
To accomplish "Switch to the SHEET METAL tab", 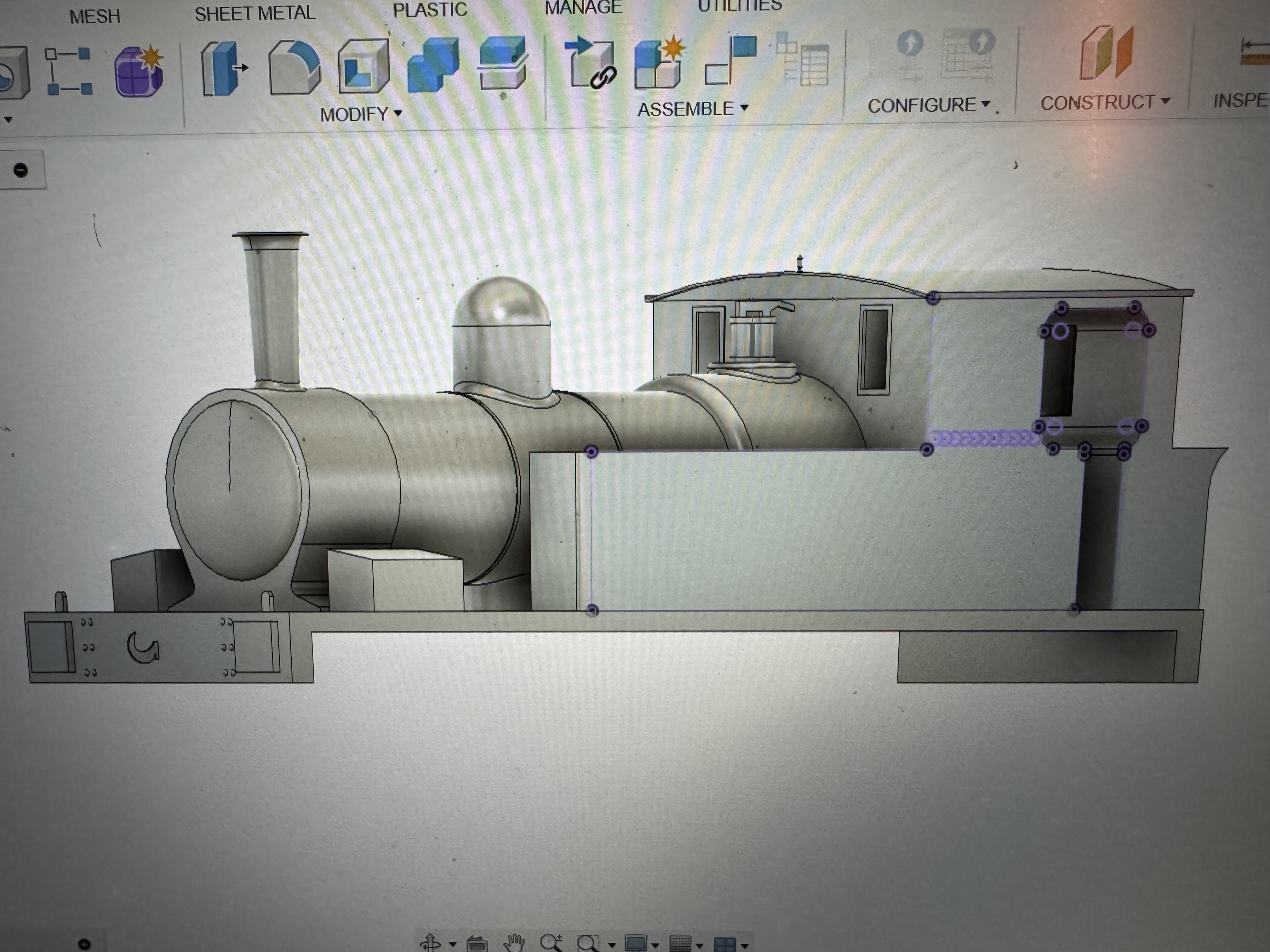I will 255,13.
